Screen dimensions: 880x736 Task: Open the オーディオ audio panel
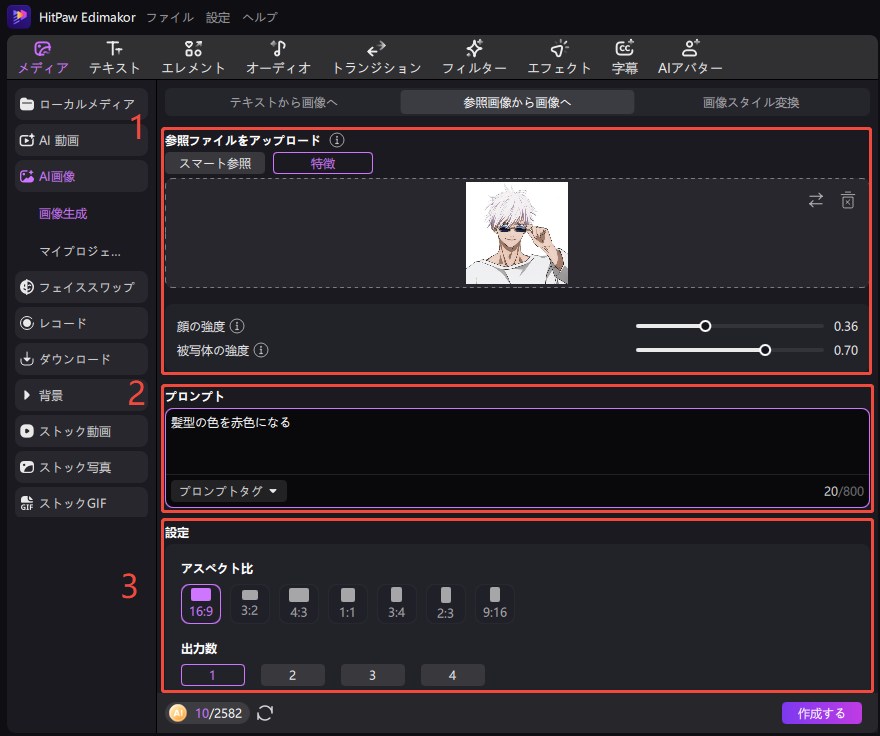click(278, 58)
